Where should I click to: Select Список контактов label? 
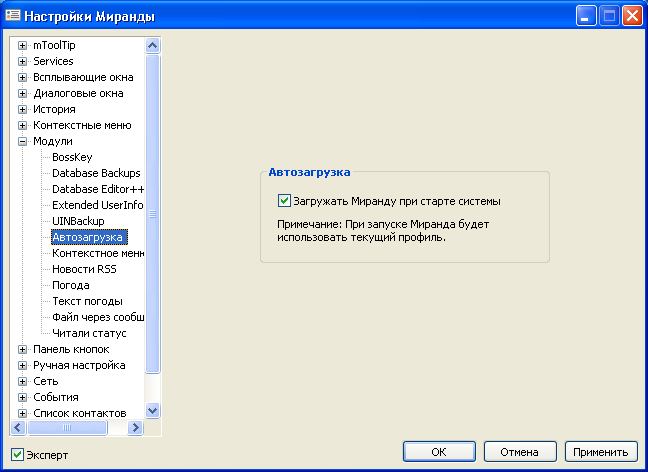79,414
